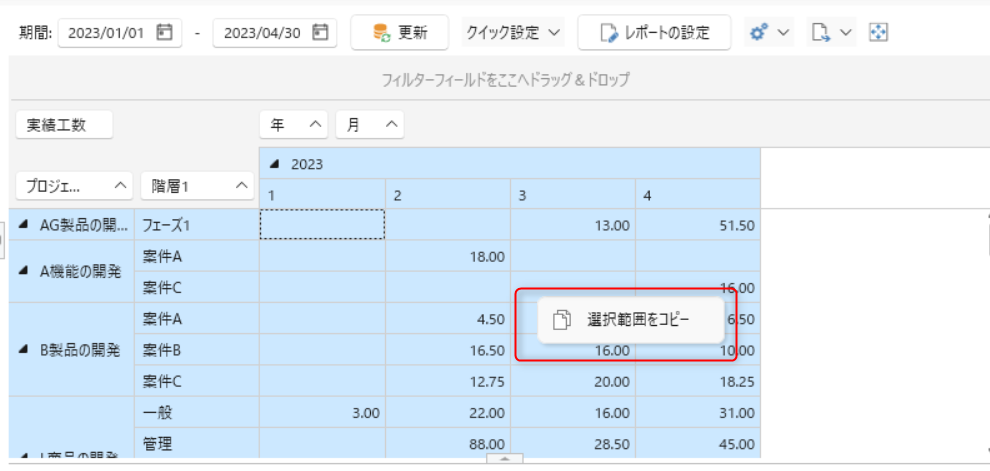Image resolution: width=990 pixels, height=471 pixels.
Task: Select the month 4 column header
Action: (x=697, y=196)
